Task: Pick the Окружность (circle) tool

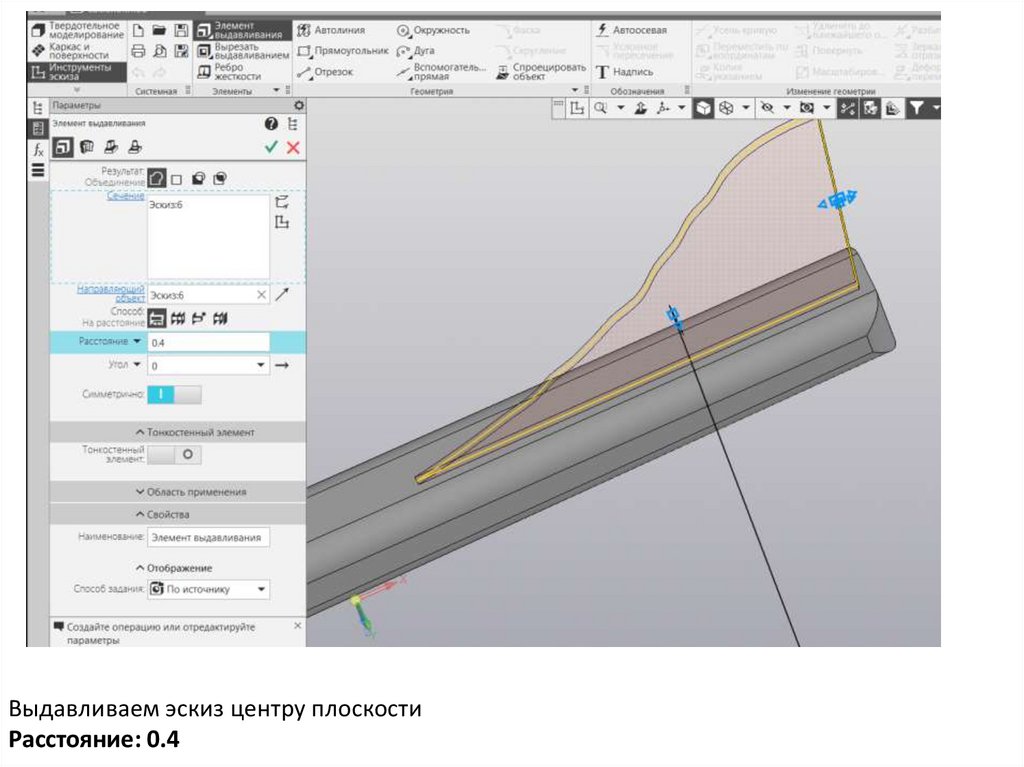Action: [x=433, y=31]
